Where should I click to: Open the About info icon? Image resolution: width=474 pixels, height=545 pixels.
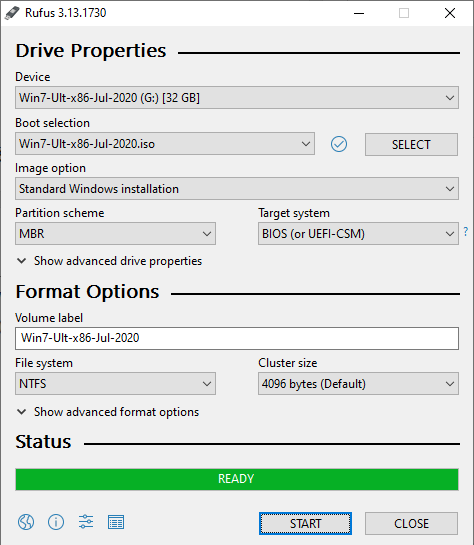pyautogui.click(x=56, y=522)
